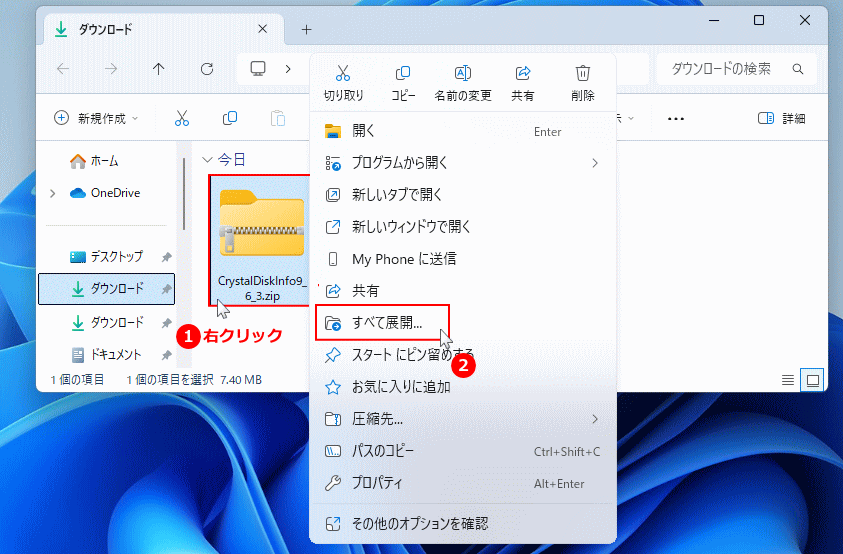Viewport: 843px width, 554px height.
Task: Click 共有 entry in context menu list
Action: coord(463,291)
